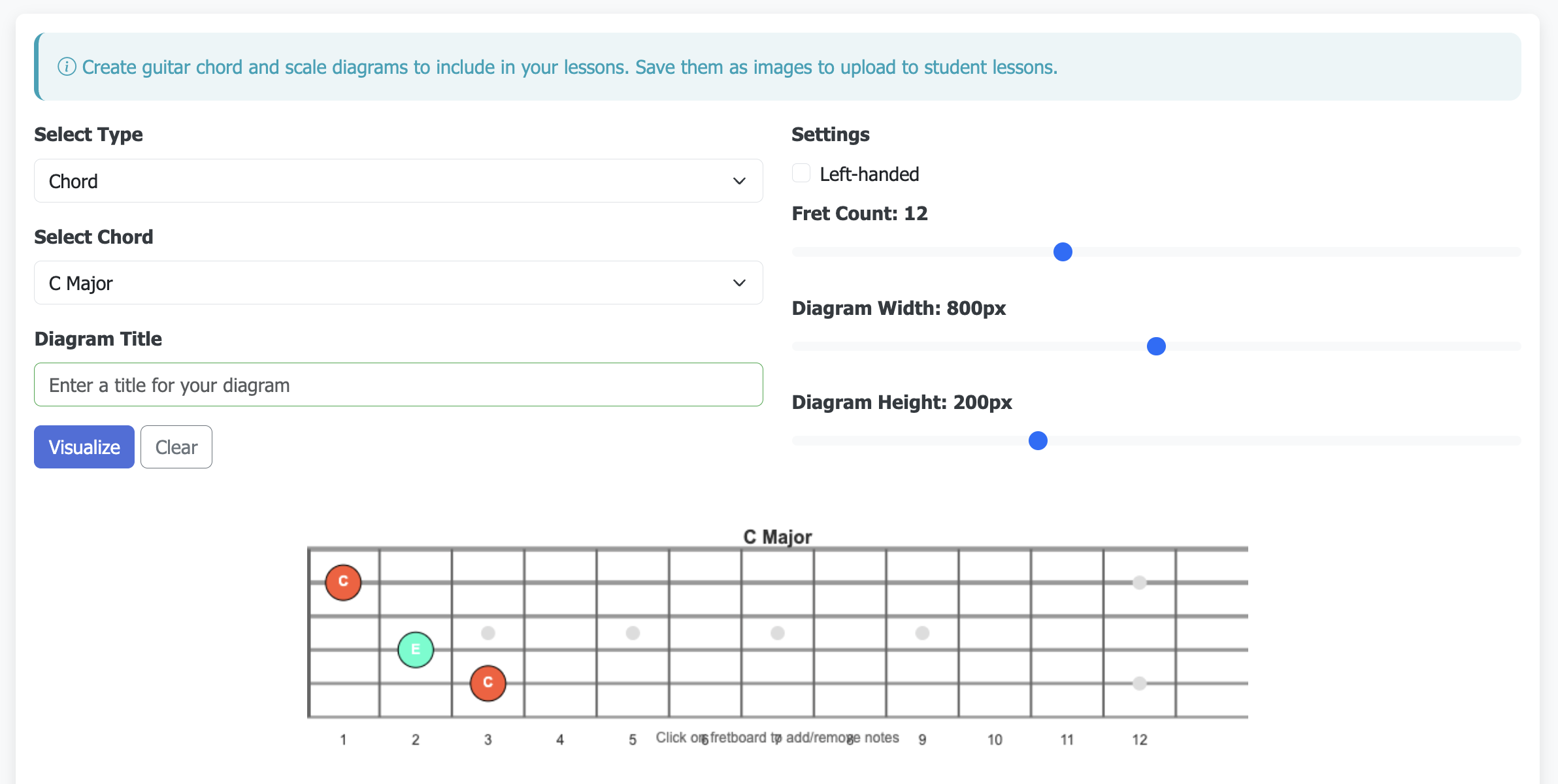This screenshot has height=784, width=1558.
Task: Click the lower gray dot on the twelfth fret
Action: coord(1139,683)
